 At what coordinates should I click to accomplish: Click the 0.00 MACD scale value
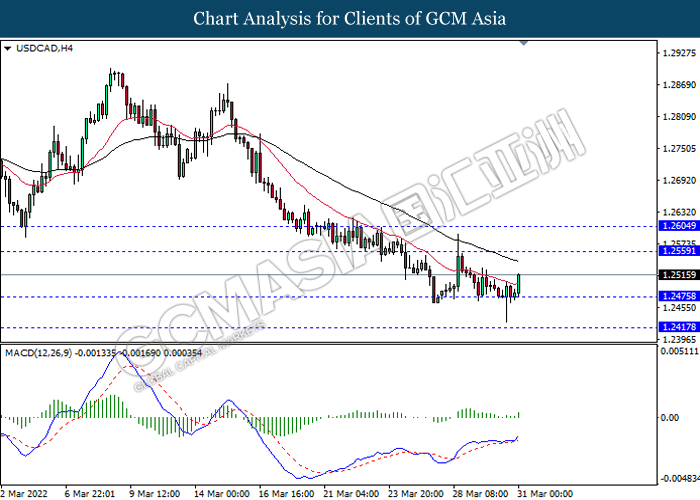(670, 417)
